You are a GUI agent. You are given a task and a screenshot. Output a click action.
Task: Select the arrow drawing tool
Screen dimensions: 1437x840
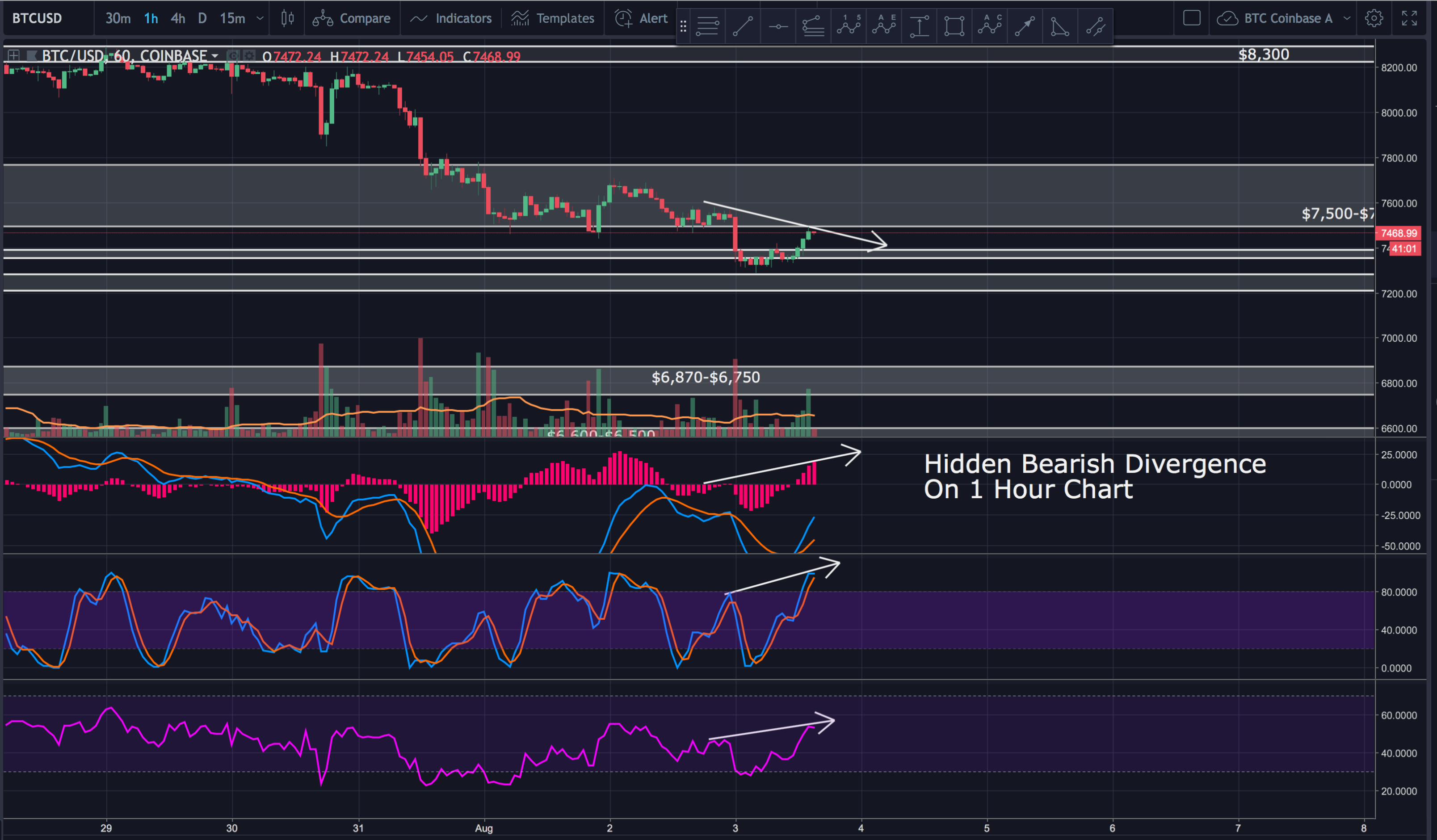(1025, 26)
